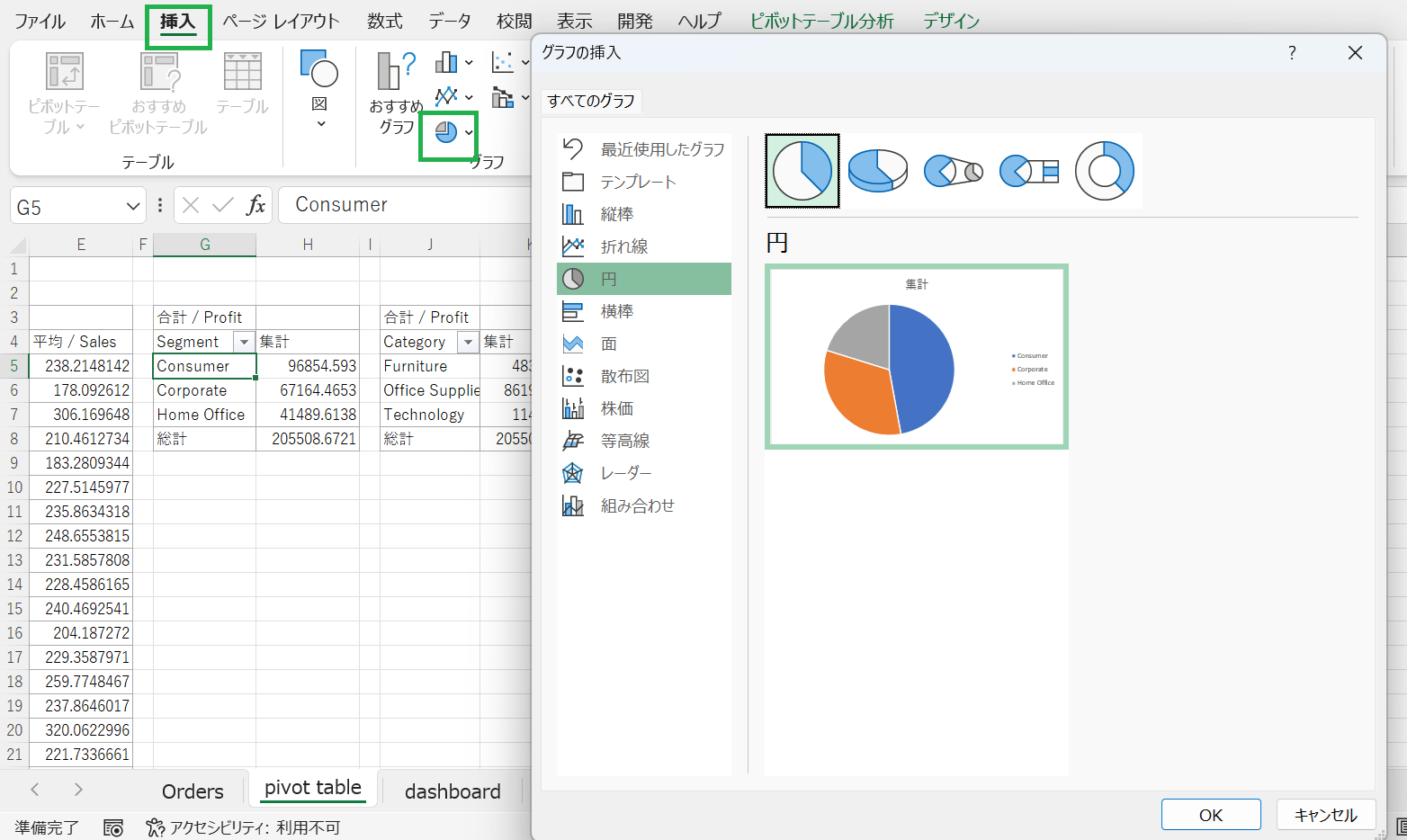Cancel the chart dialog with キャンセル
The image size is (1407, 840).
1326,815
